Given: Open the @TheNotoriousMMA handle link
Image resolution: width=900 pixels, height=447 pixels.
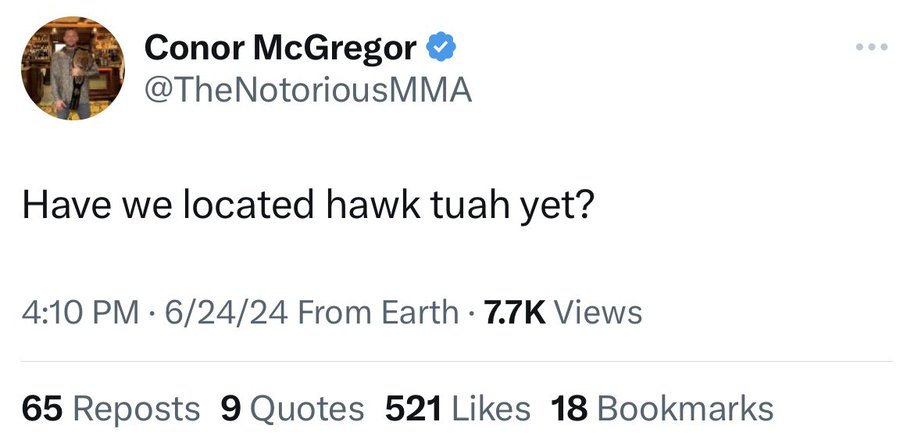Looking at the screenshot, I should (308, 90).
